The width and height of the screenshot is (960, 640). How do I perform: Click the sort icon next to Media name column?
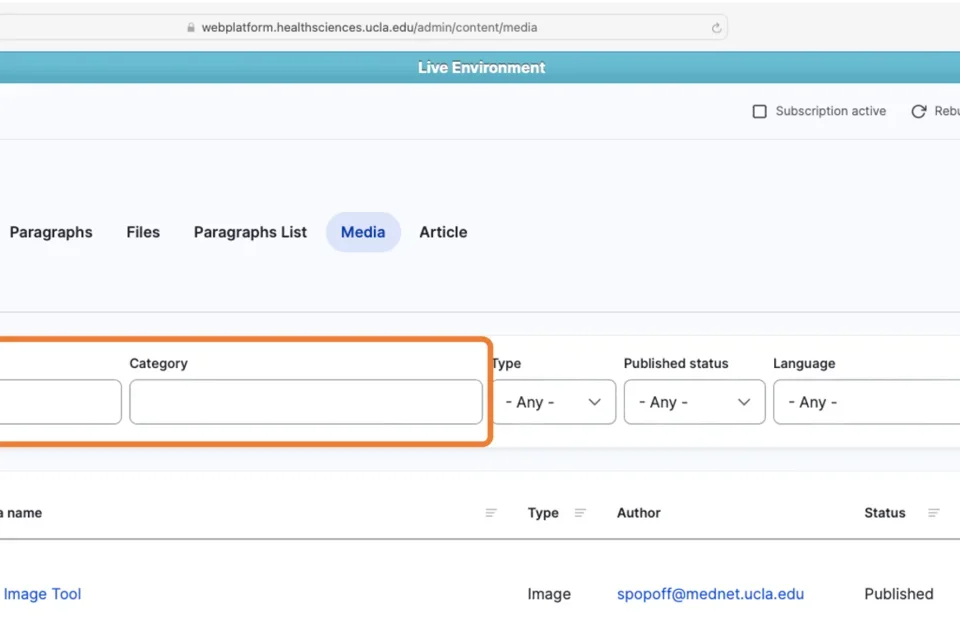point(491,513)
